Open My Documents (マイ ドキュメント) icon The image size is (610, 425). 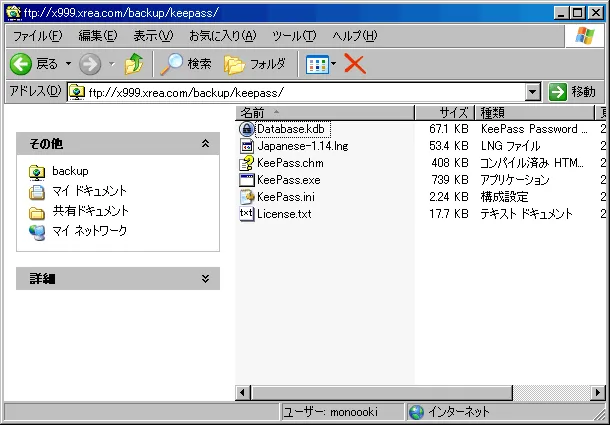click(x=37, y=192)
